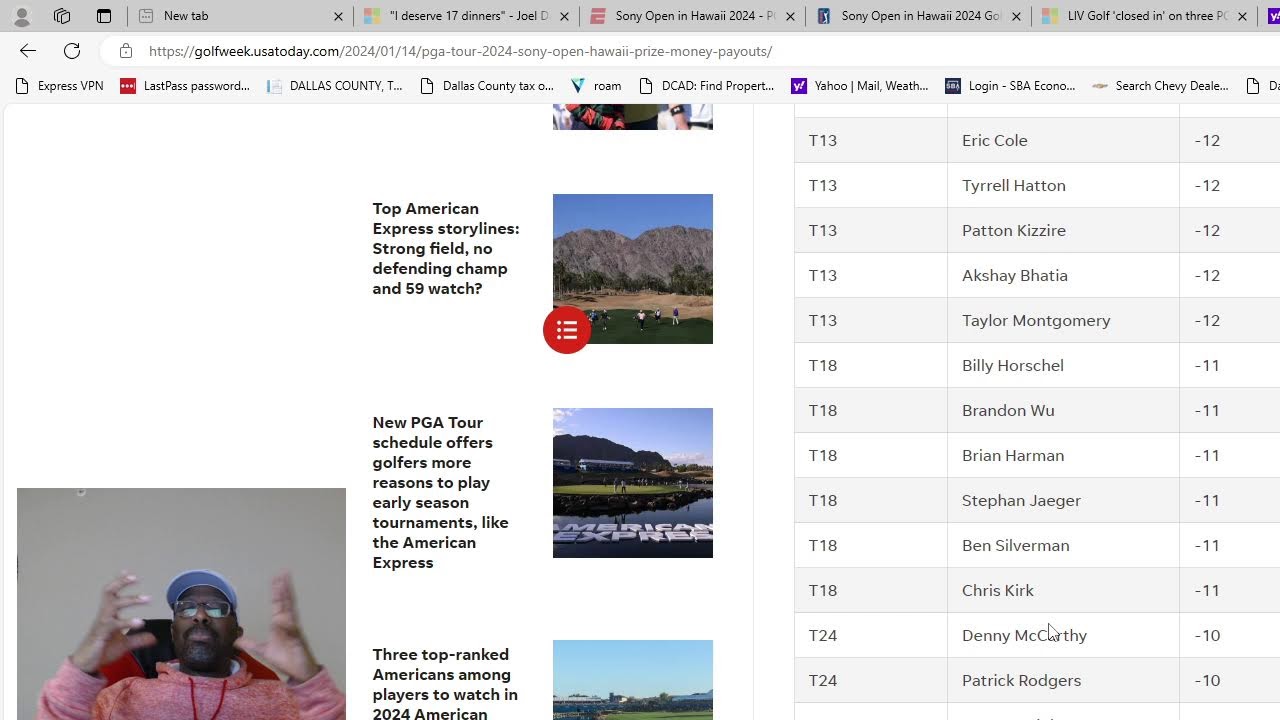Switch to 'I deserve 17 dinners' tab
This screenshot has height=720, width=1280.
466,16
